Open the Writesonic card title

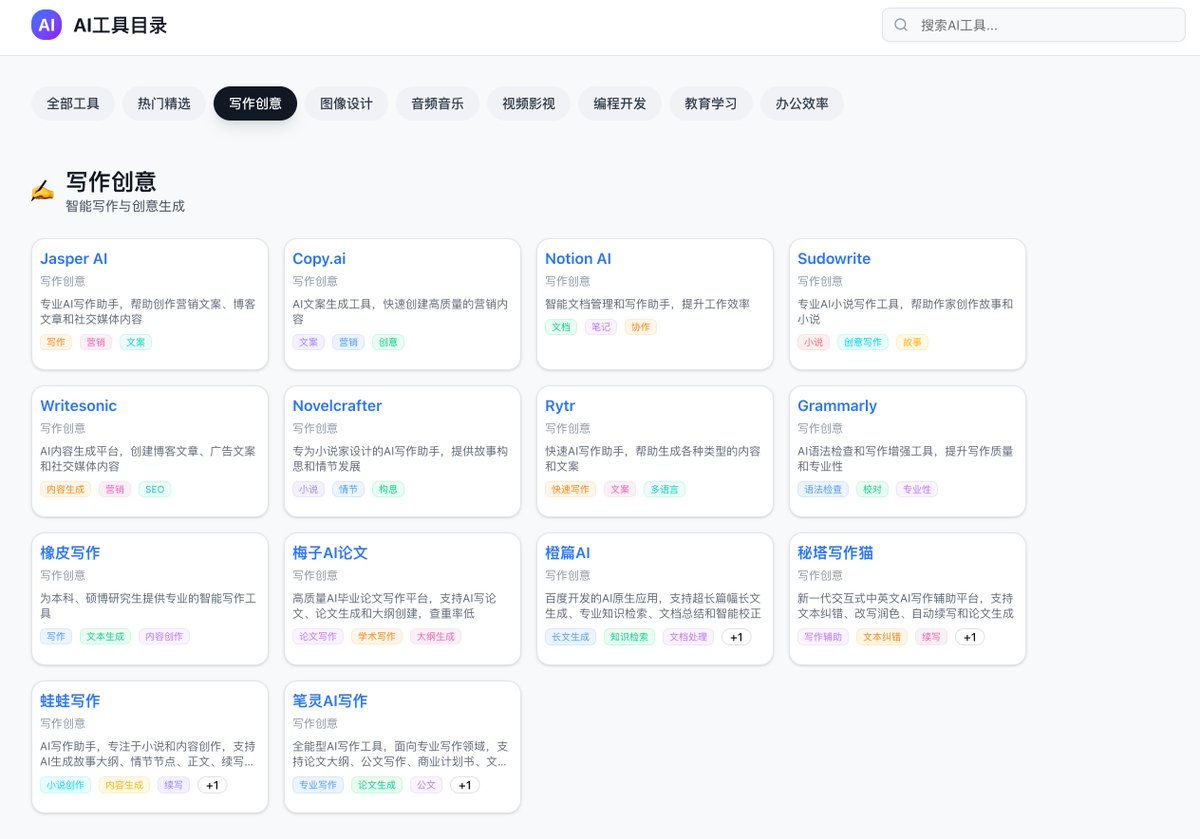[78, 405]
